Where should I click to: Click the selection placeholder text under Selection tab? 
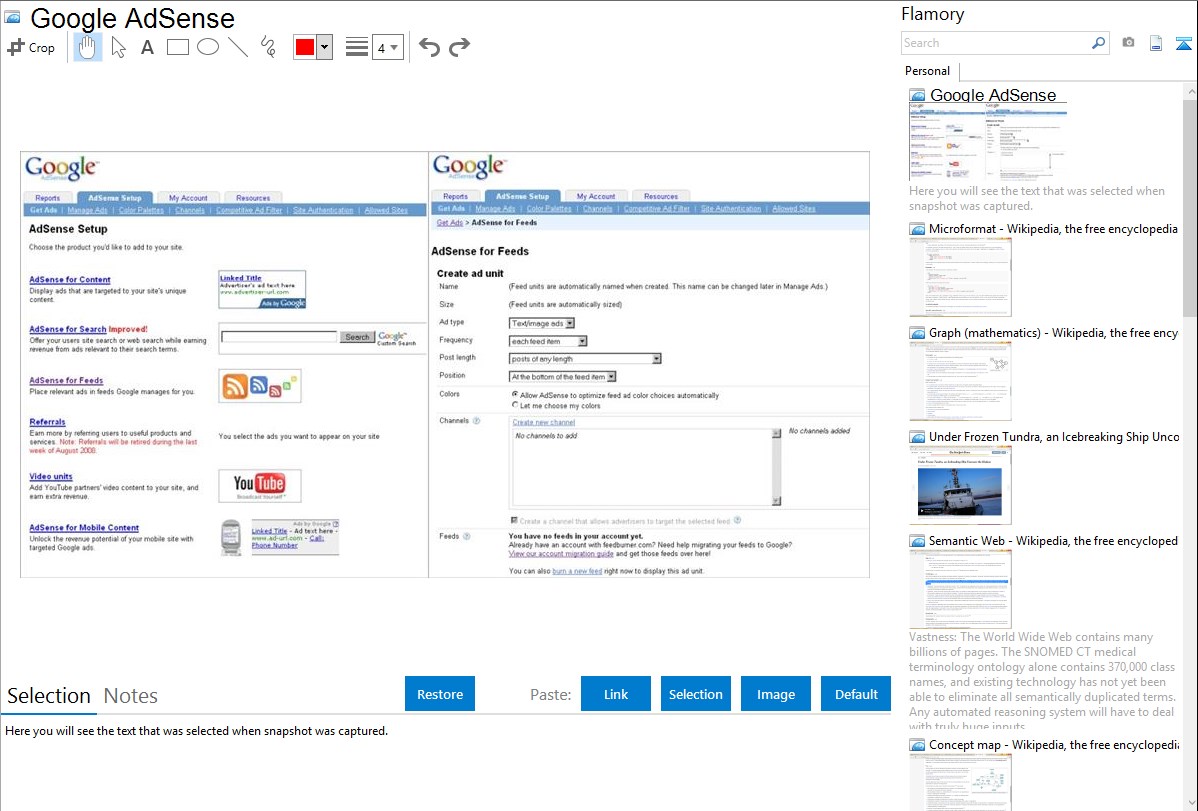[x=196, y=731]
